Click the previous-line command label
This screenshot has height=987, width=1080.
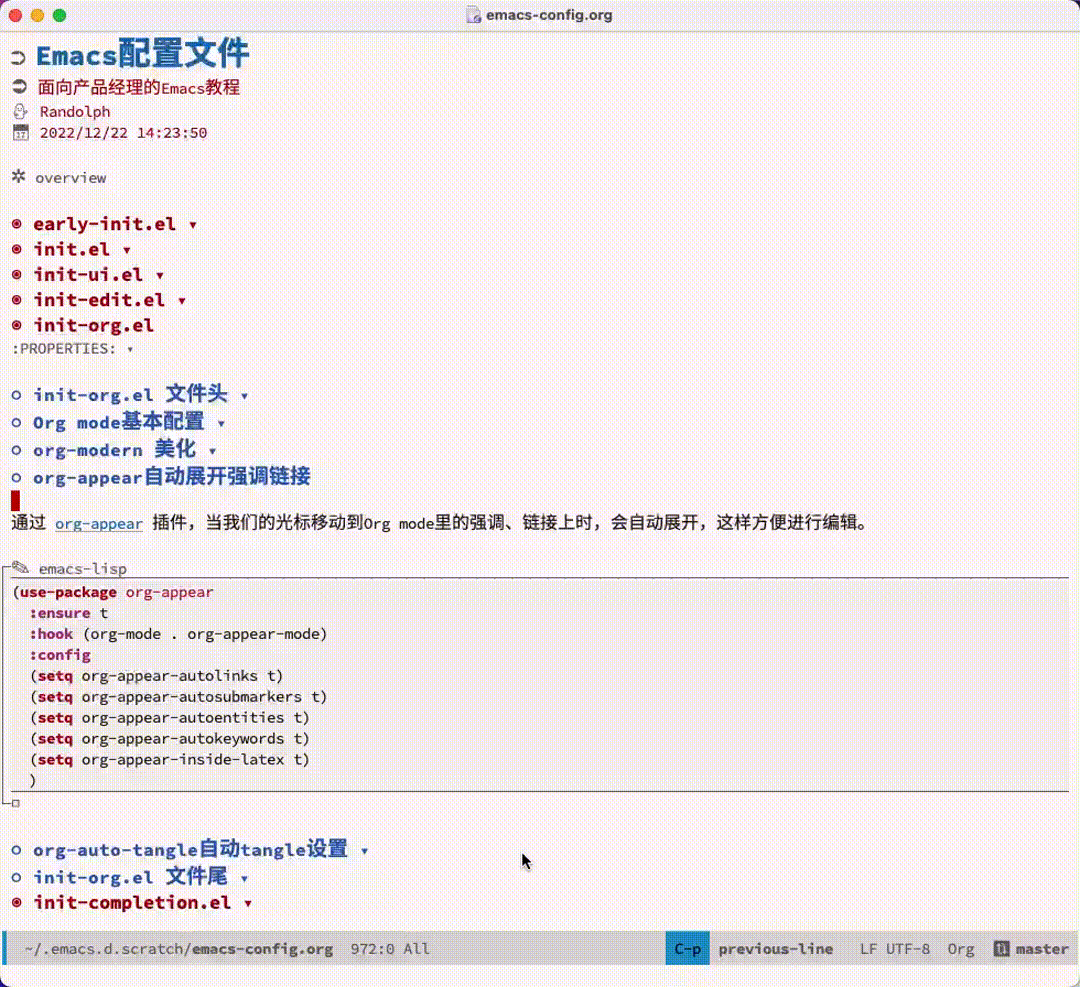click(776, 949)
